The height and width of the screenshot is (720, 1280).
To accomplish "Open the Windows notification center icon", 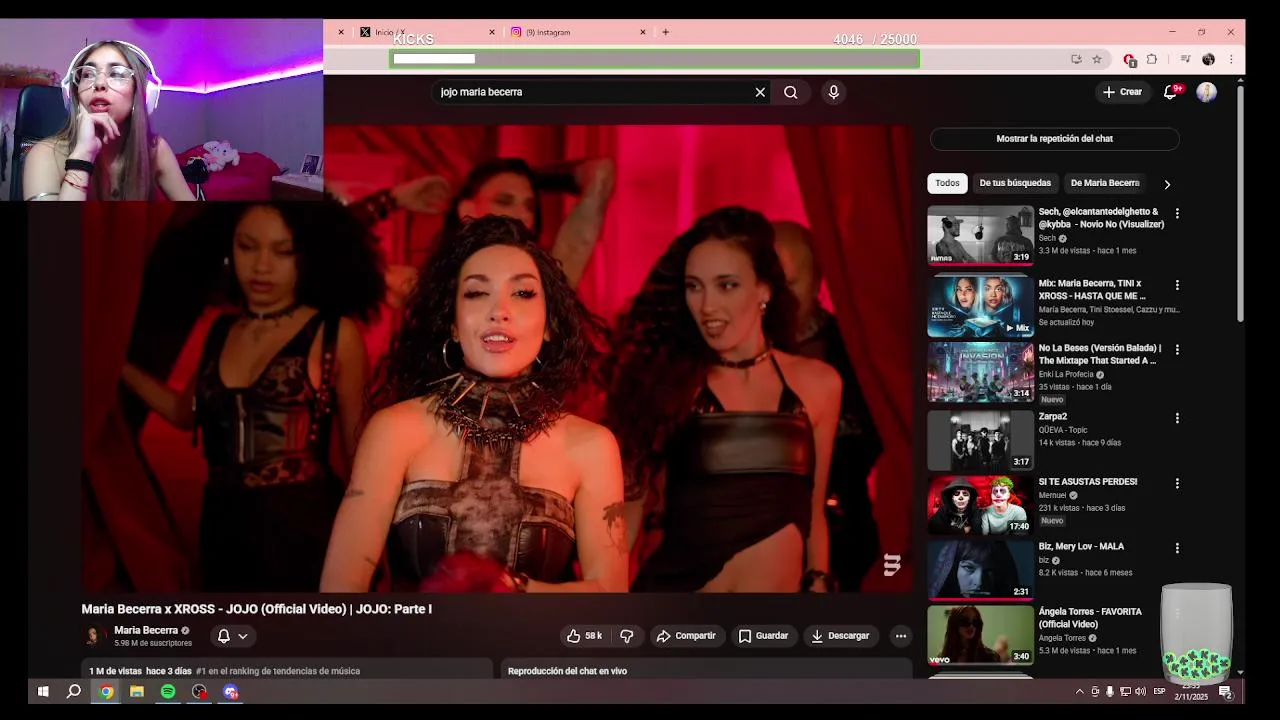I will 1225,692.
